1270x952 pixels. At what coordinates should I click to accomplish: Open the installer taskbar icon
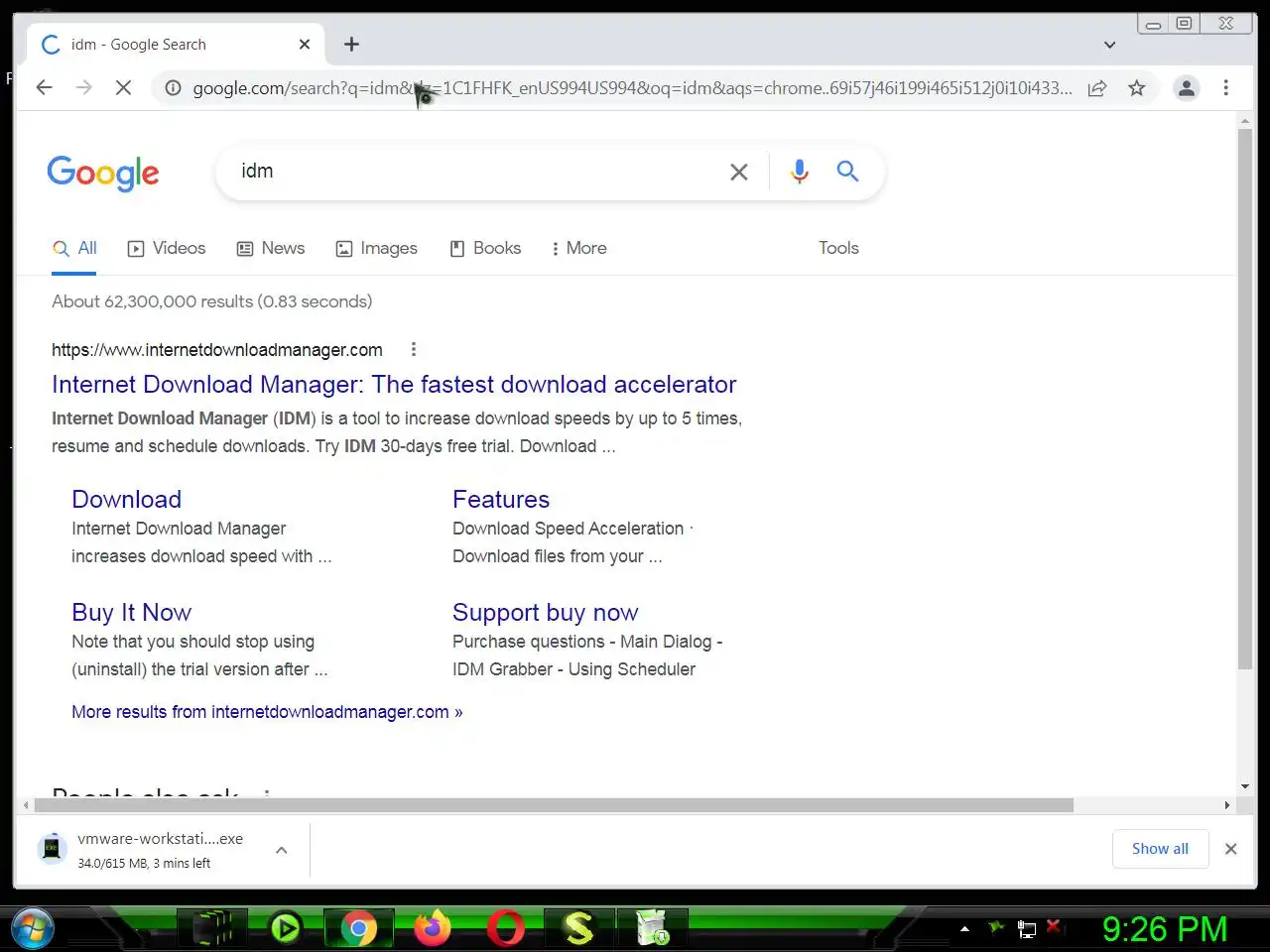652,929
